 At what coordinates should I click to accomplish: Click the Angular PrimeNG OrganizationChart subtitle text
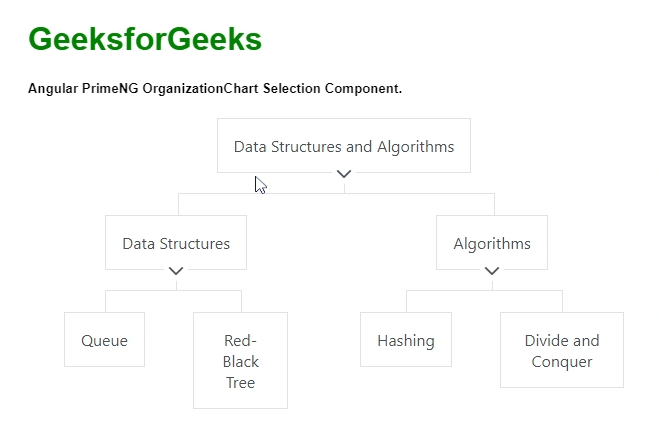(x=215, y=89)
